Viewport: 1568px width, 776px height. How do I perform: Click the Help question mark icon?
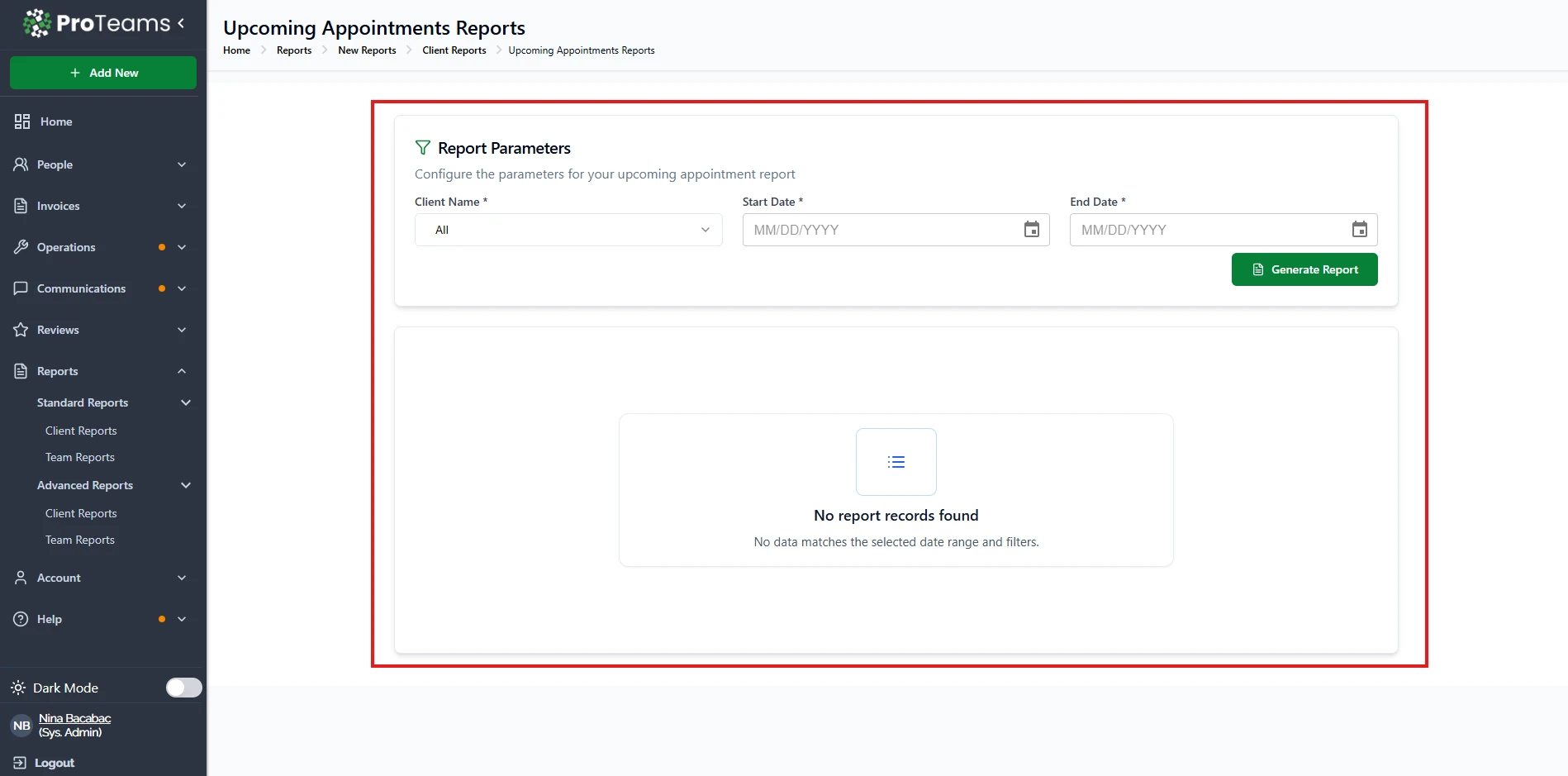coord(21,619)
